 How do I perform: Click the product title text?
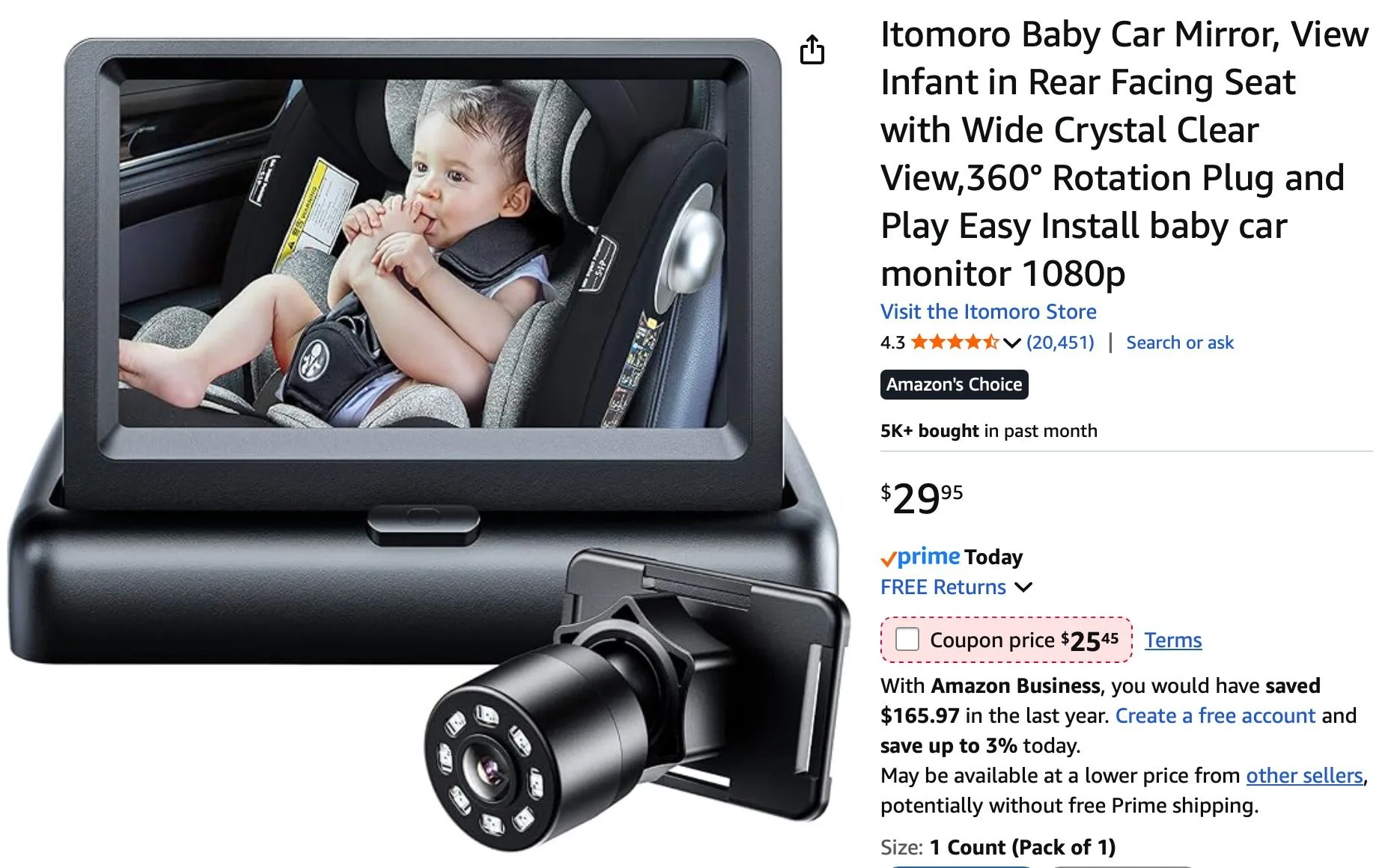(1124, 153)
